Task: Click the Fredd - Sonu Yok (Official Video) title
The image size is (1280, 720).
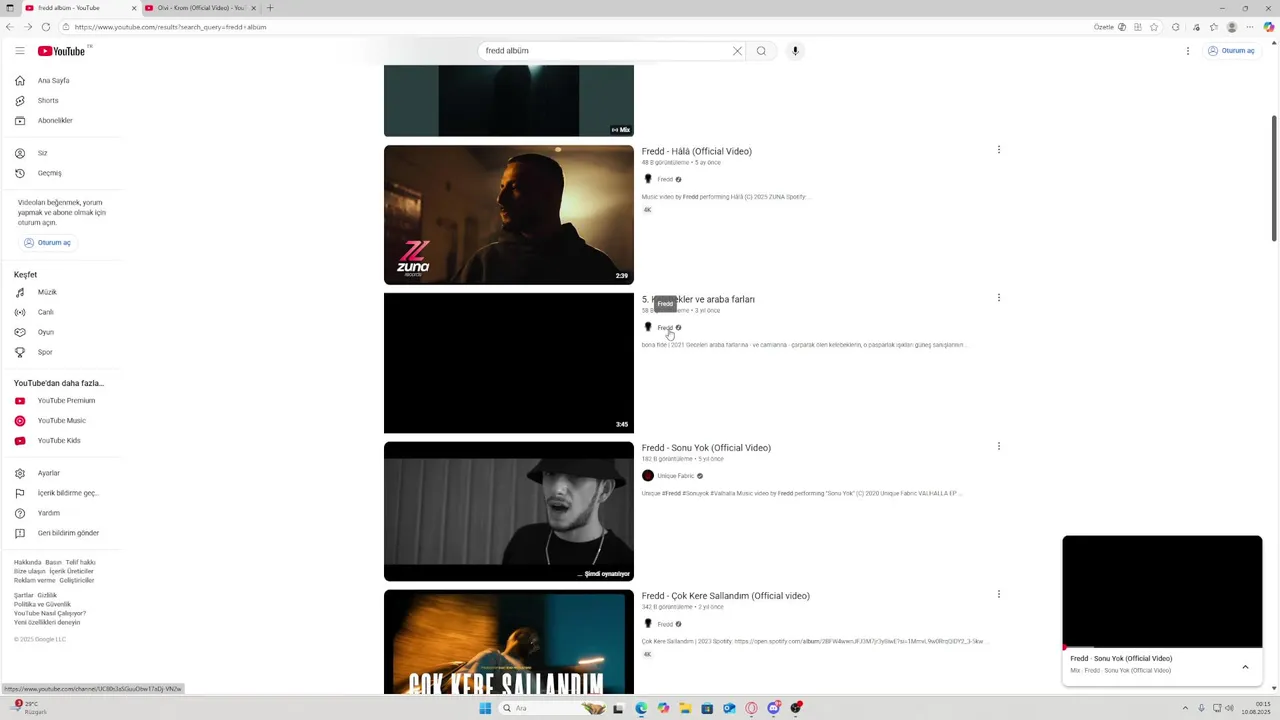Action: 706,448
